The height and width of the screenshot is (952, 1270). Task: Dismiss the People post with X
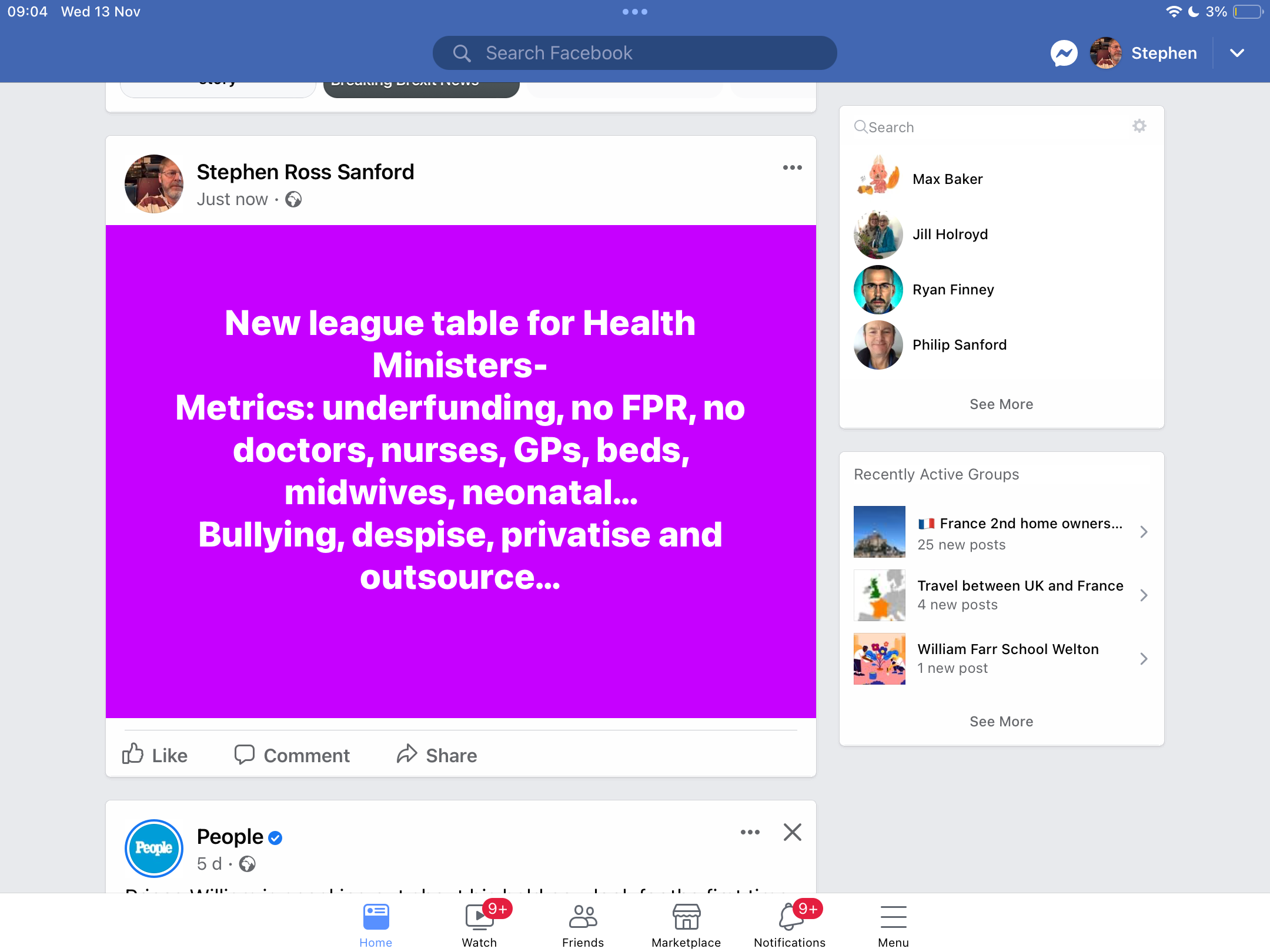pyautogui.click(x=792, y=832)
